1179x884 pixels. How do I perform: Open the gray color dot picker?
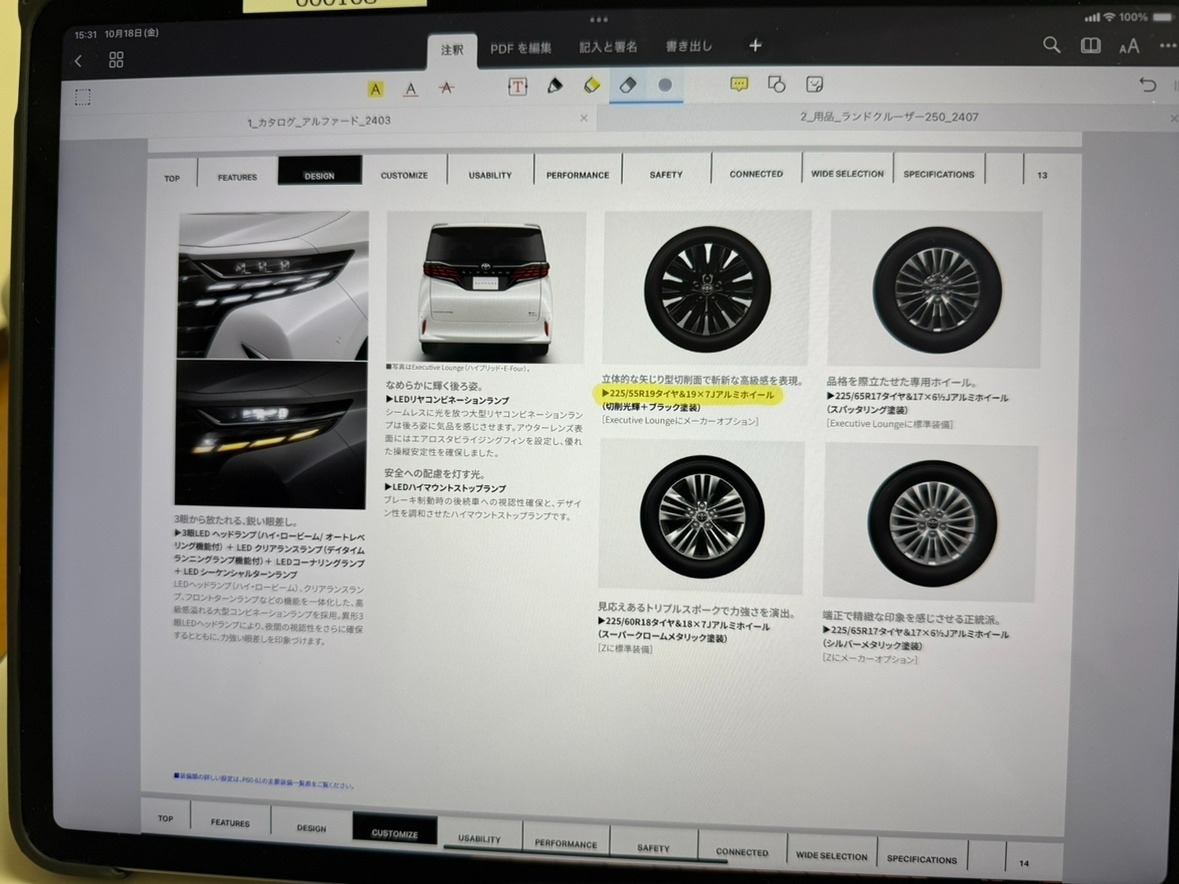click(x=665, y=85)
